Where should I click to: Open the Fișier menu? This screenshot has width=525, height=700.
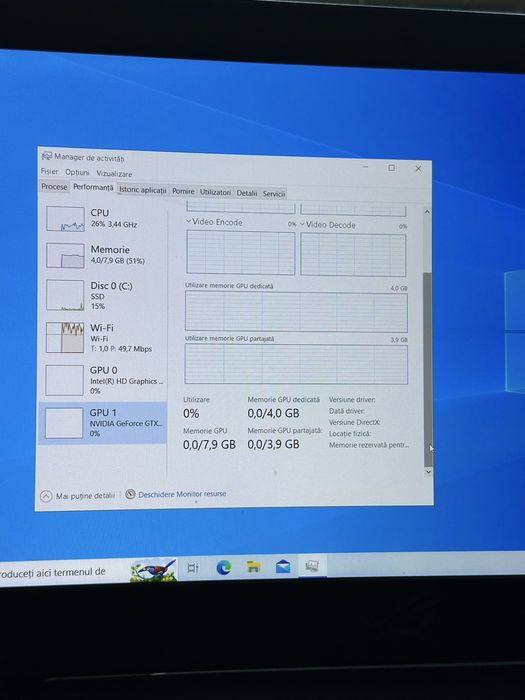[x=50, y=171]
